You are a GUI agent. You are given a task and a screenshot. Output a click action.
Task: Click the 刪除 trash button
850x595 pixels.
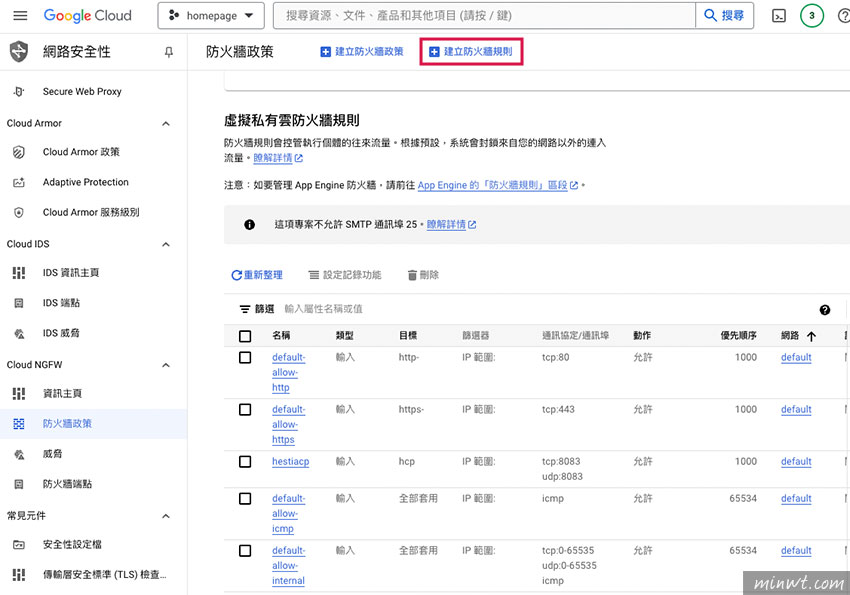pos(423,275)
